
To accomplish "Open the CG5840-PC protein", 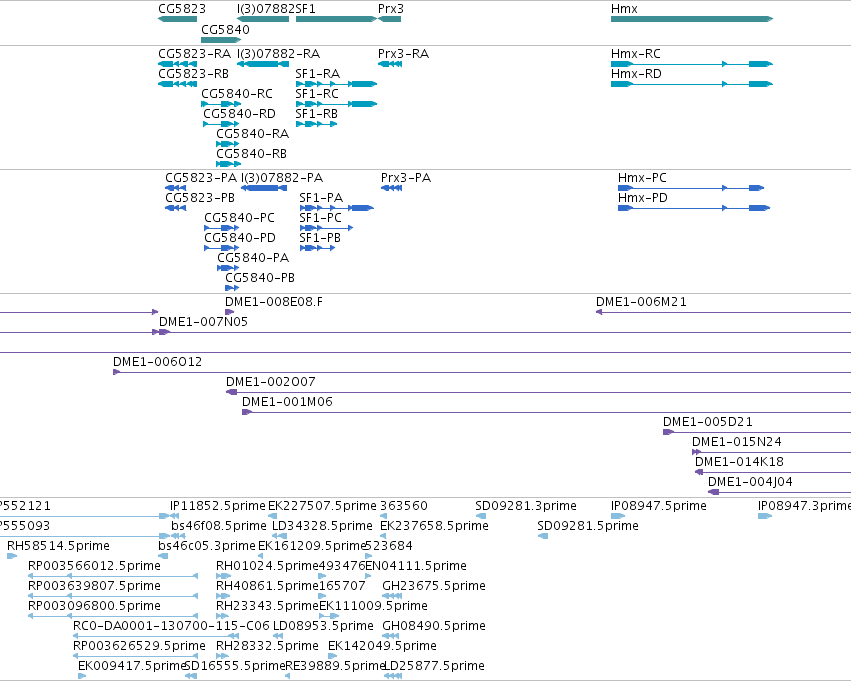I will point(221,228).
